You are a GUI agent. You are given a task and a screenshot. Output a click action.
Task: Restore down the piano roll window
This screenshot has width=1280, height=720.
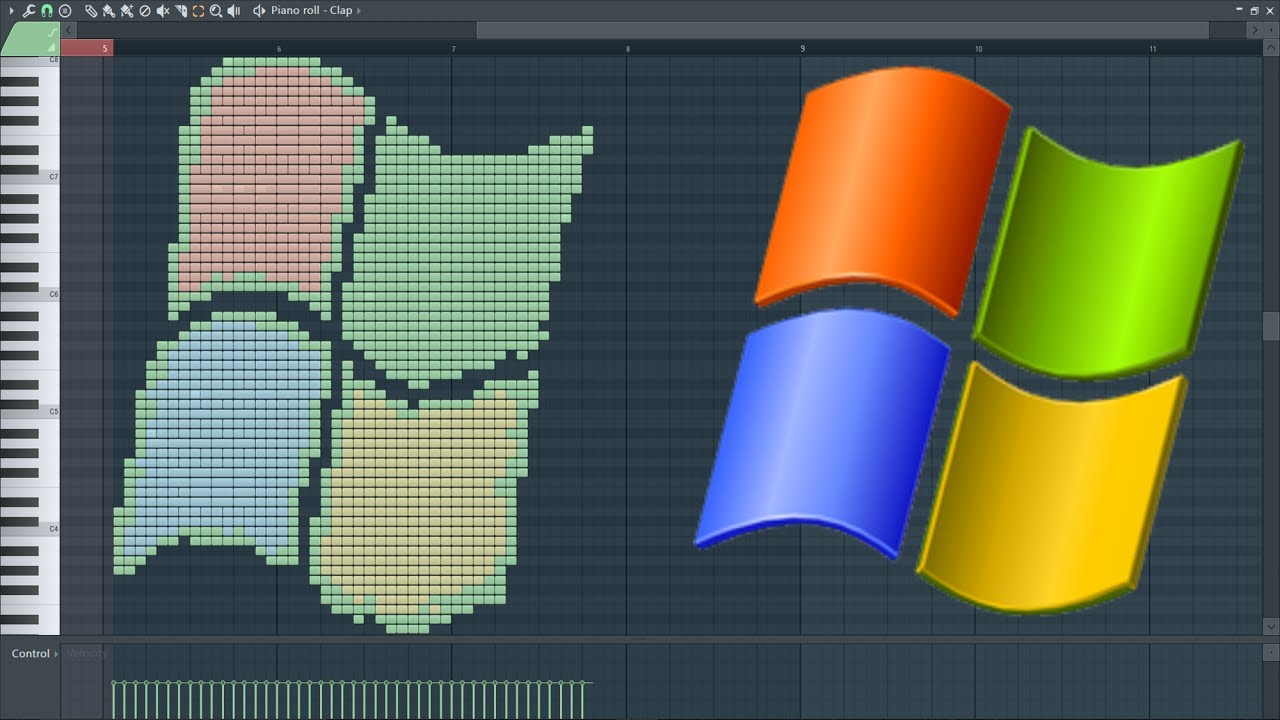1254,11
